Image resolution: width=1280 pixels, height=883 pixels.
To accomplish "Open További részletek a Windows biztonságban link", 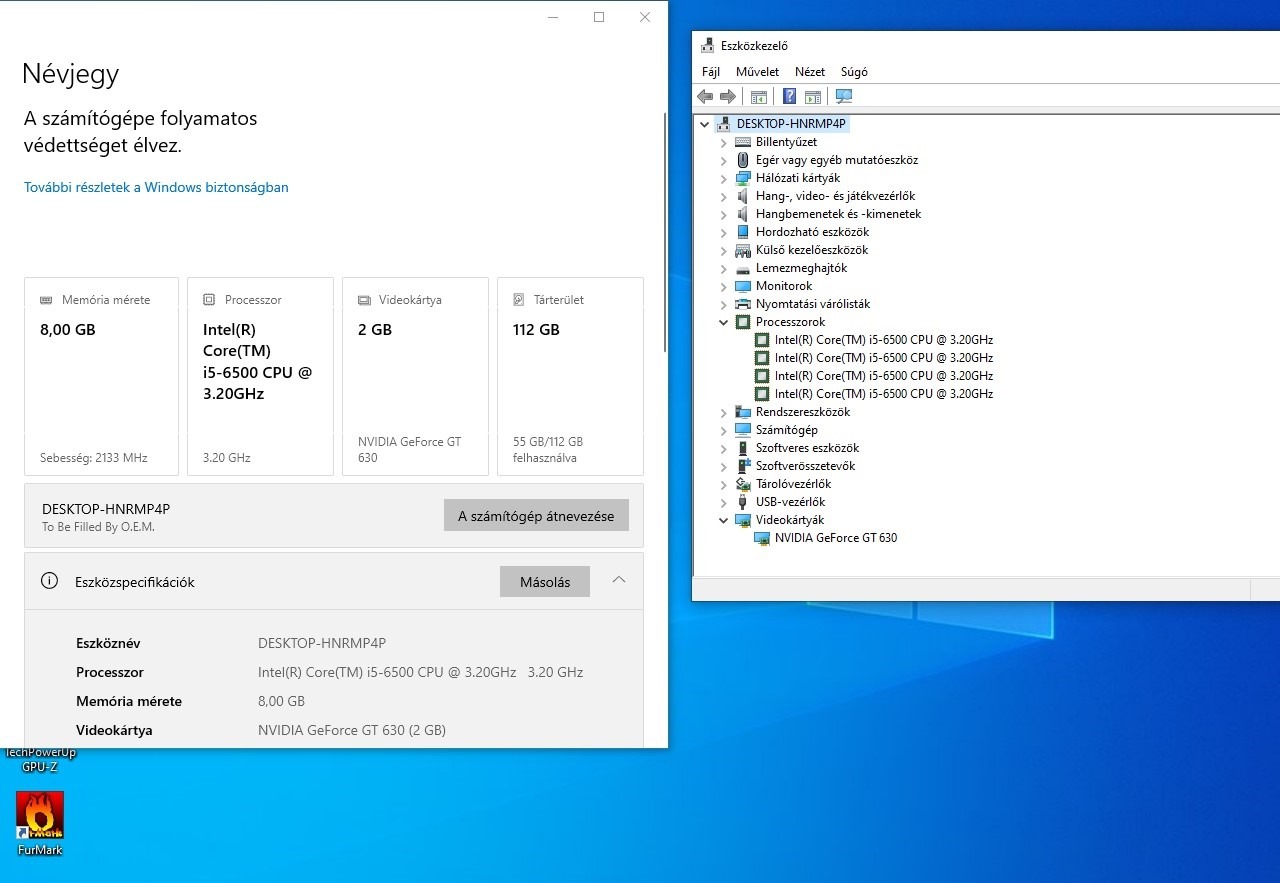I will (x=156, y=187).
